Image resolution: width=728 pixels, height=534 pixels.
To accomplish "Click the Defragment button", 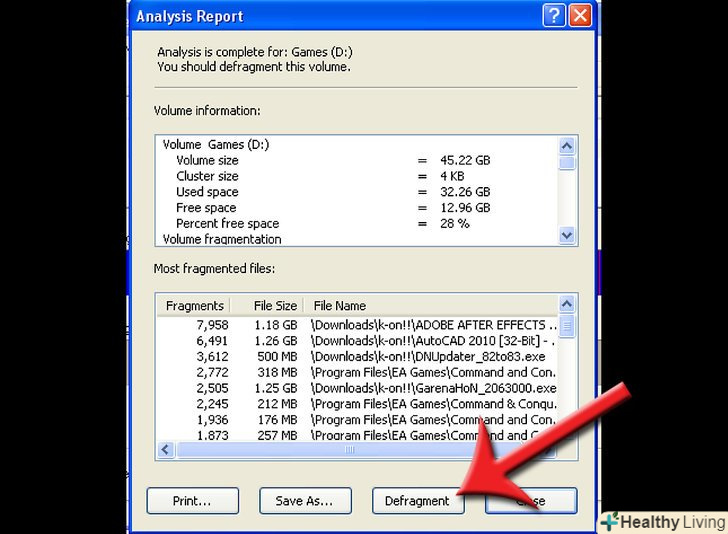I will (x=418, y=501).
